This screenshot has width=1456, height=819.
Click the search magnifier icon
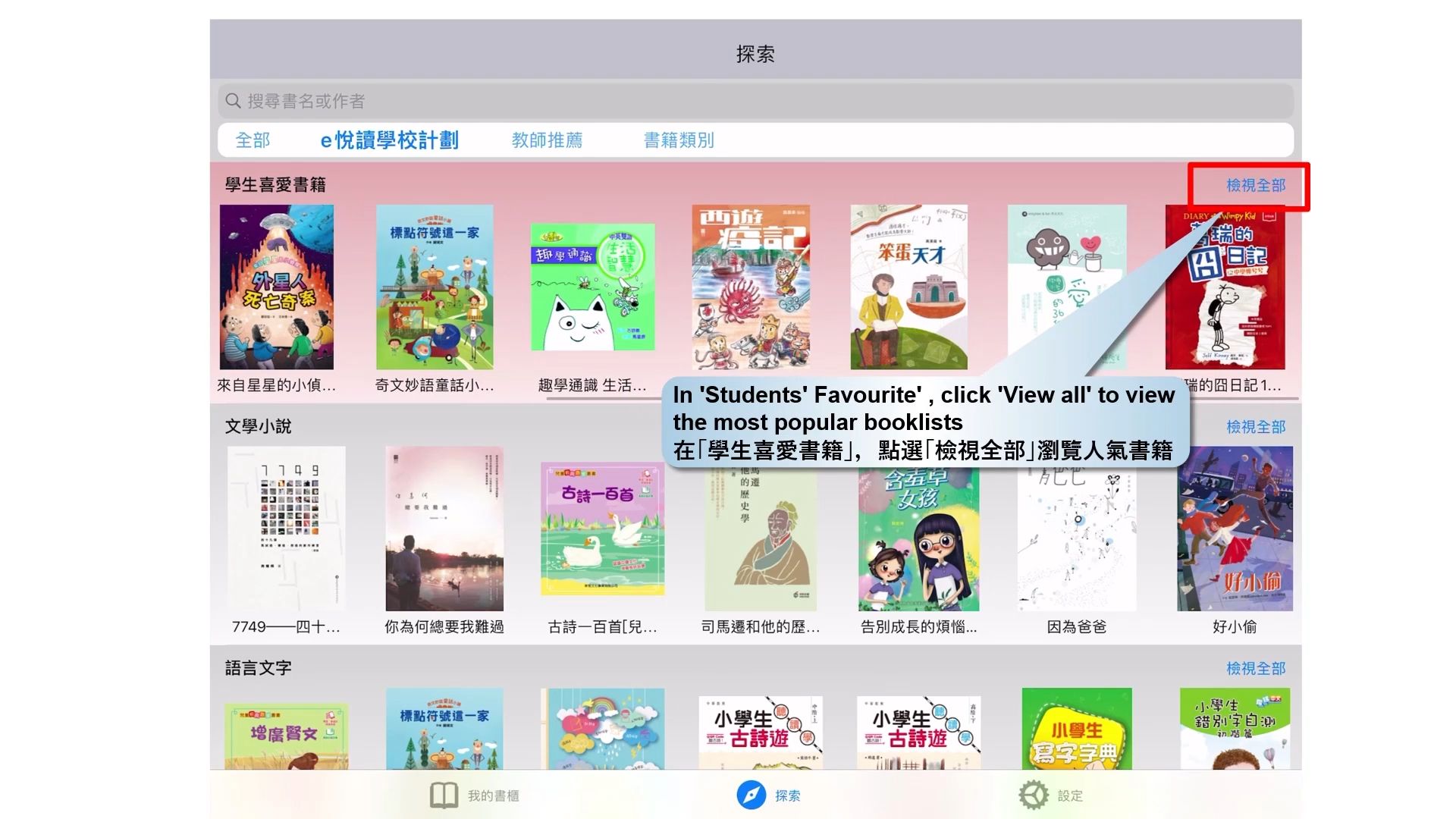pos(234,101)
